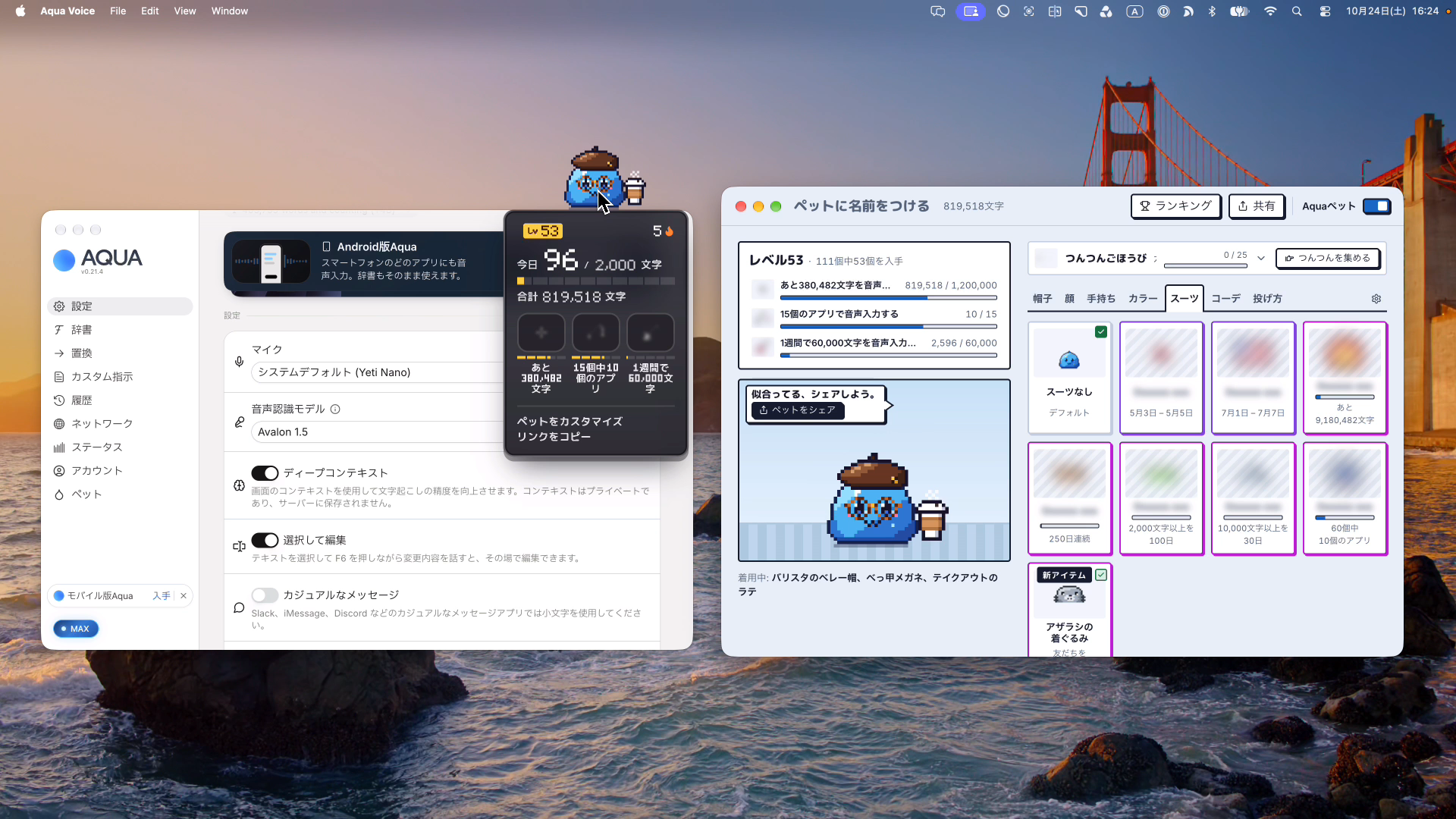Click the streak flame icon in pet popup
1456x819 pixels.
pyautogui.click(x=669, y=231)
